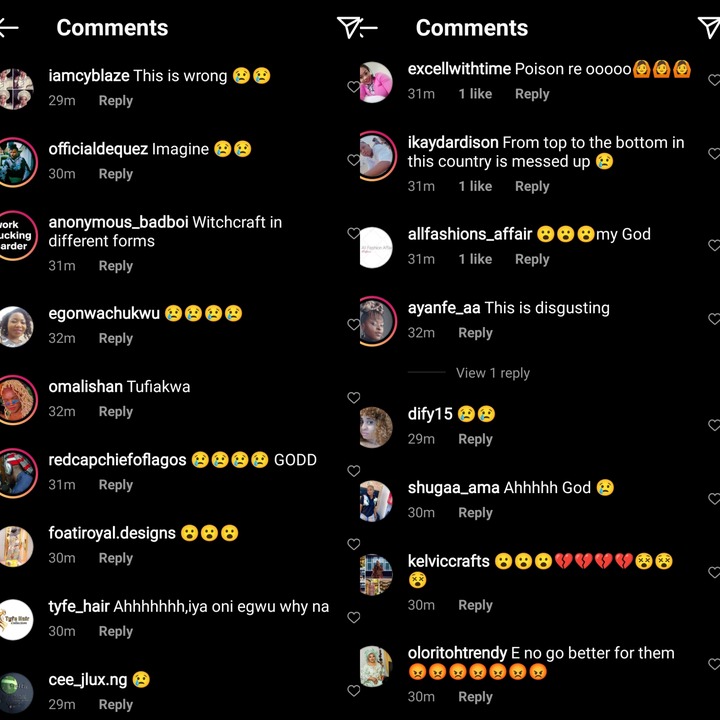This screenshot has width=720, height=720.
Task: Expand 'View 1 reply' under the ayanfe_aa comment
Action: coord(492,373)
